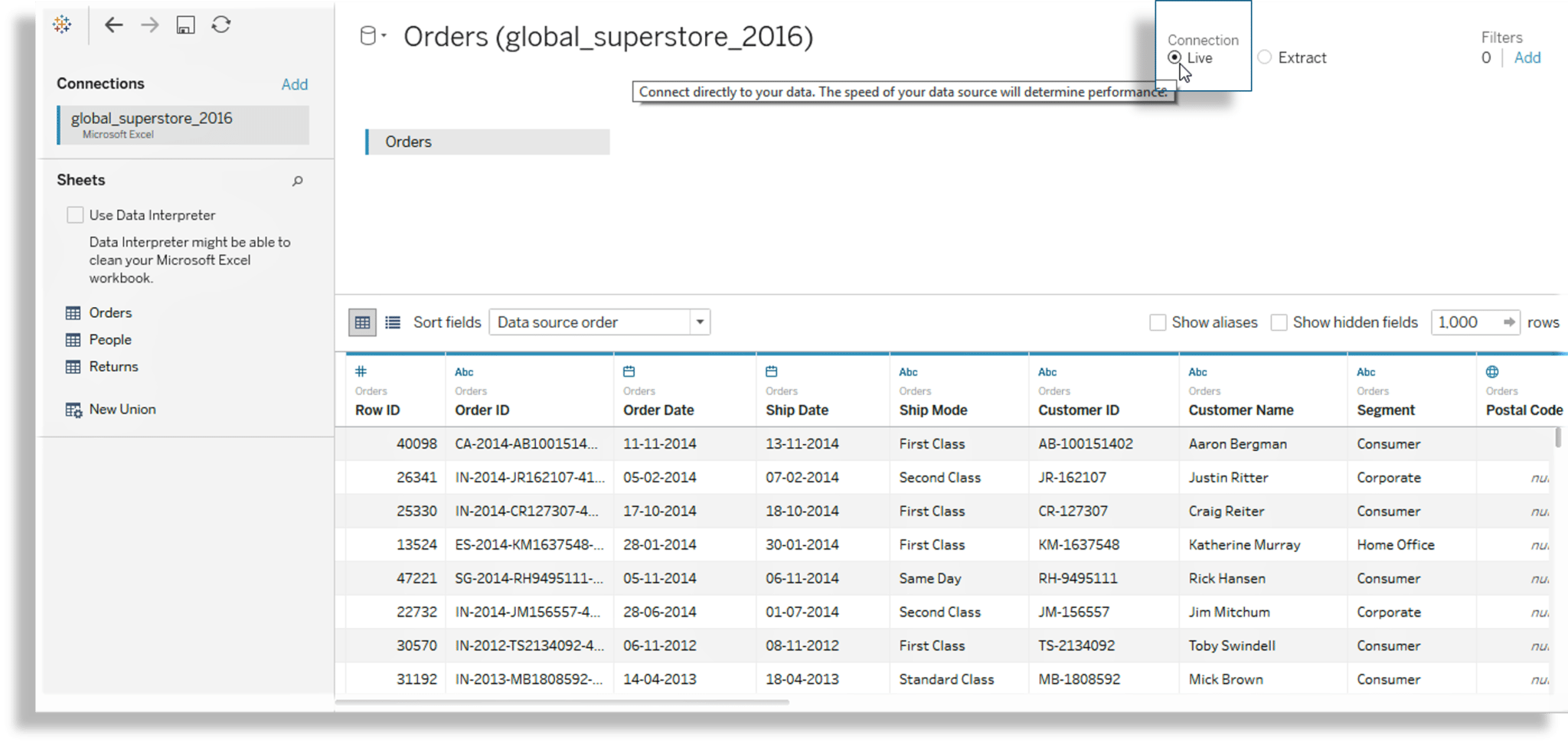
Task: Click the New Union label
Action: pos(122,409)
